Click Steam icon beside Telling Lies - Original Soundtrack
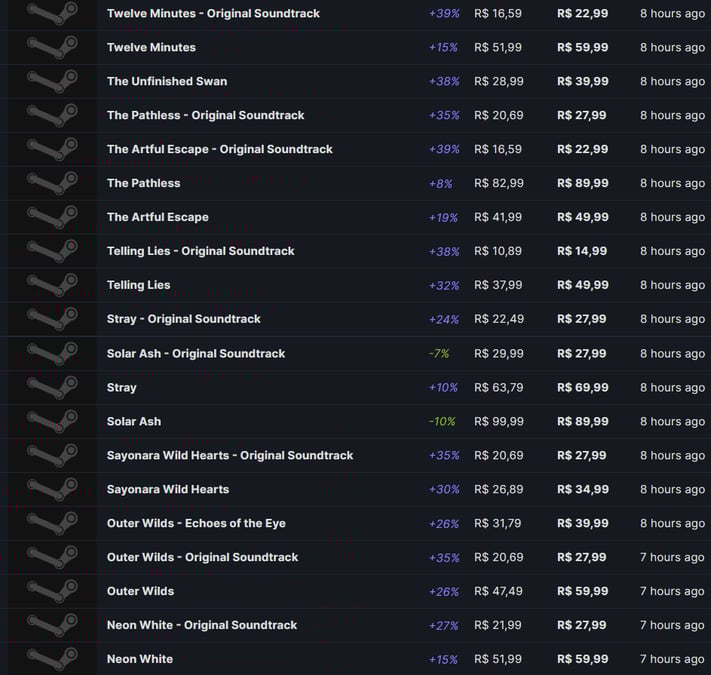 pos(52,251)
